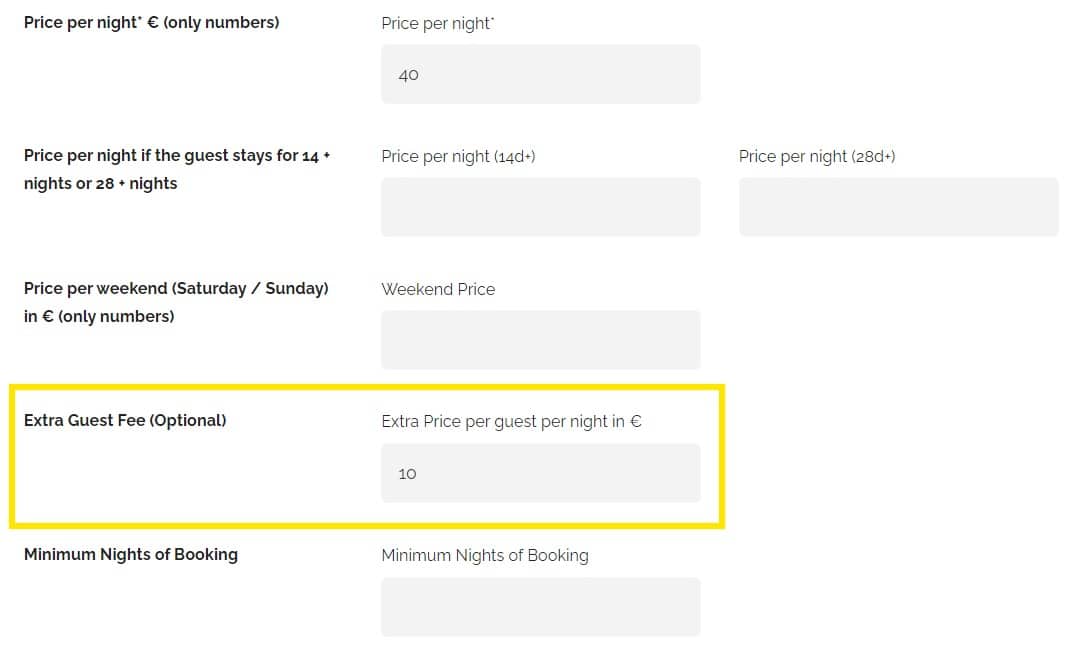Click the typed value 40 in the price field

tap(408, 75)
